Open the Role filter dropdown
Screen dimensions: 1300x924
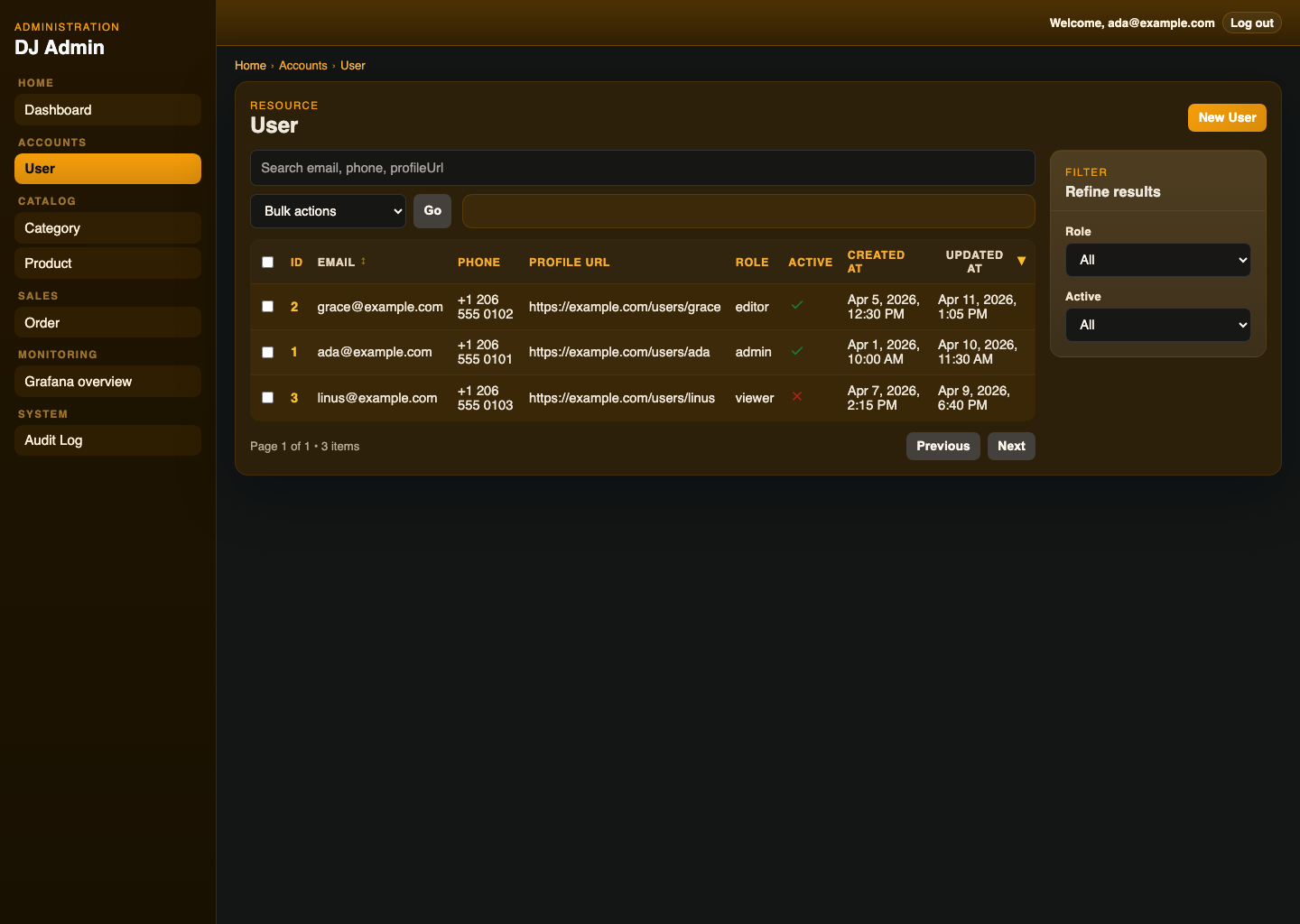tap(1157, 260)
